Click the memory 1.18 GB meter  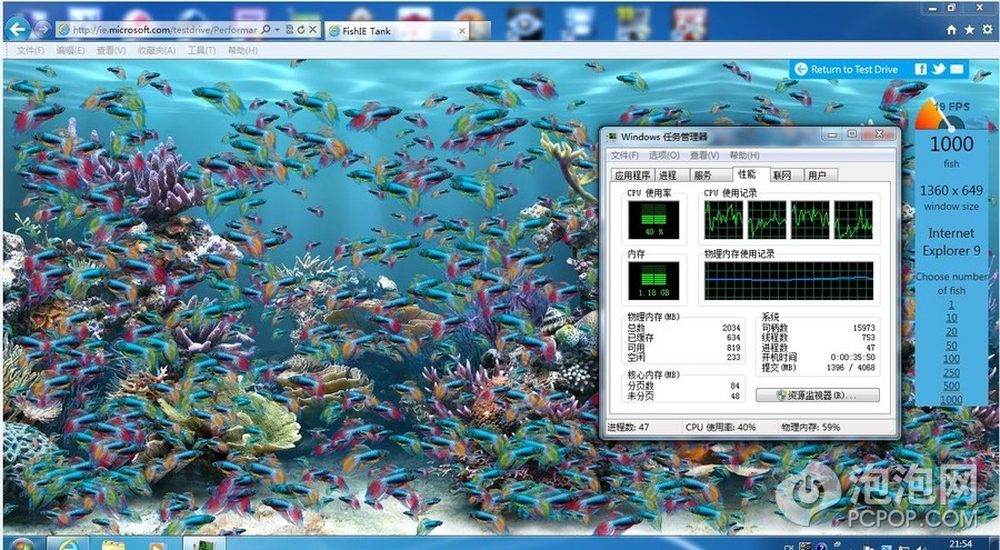point(654,281)
